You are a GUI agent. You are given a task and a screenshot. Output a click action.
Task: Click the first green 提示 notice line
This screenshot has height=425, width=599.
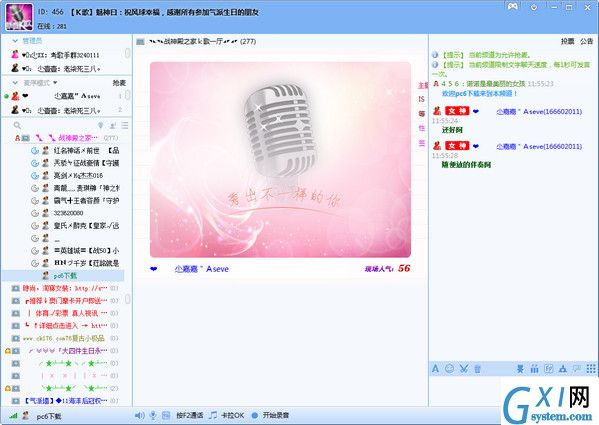coord(486,55)
